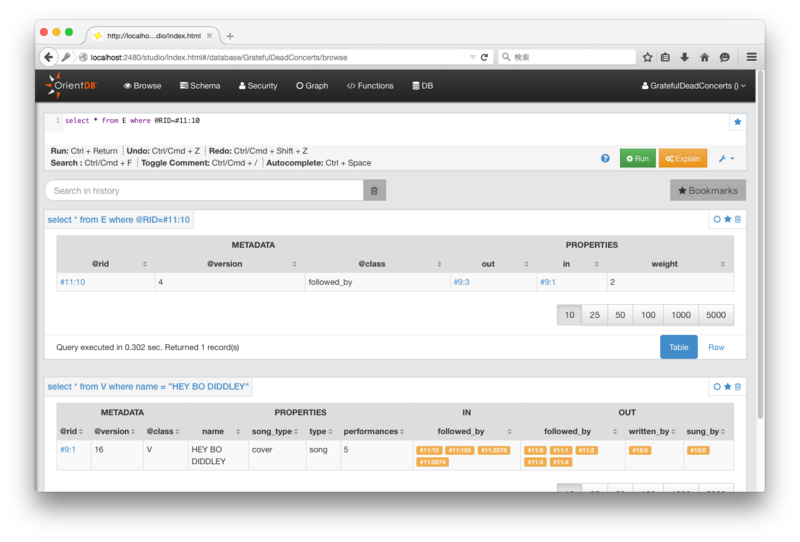Close the localhost studio tab
The image size is (800, 542).
[209, 36]
